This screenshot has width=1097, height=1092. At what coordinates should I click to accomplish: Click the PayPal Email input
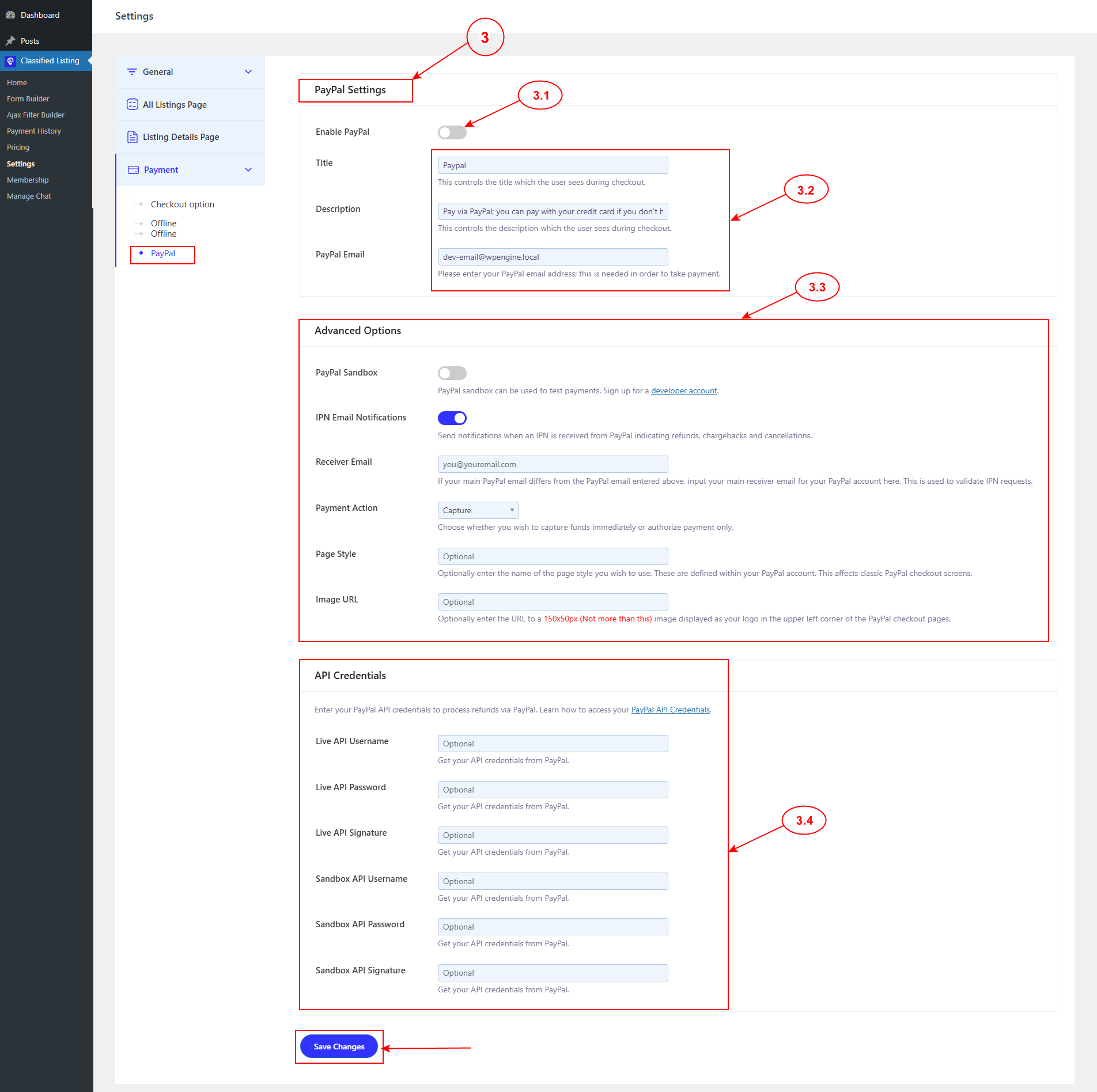click(553, 257)
